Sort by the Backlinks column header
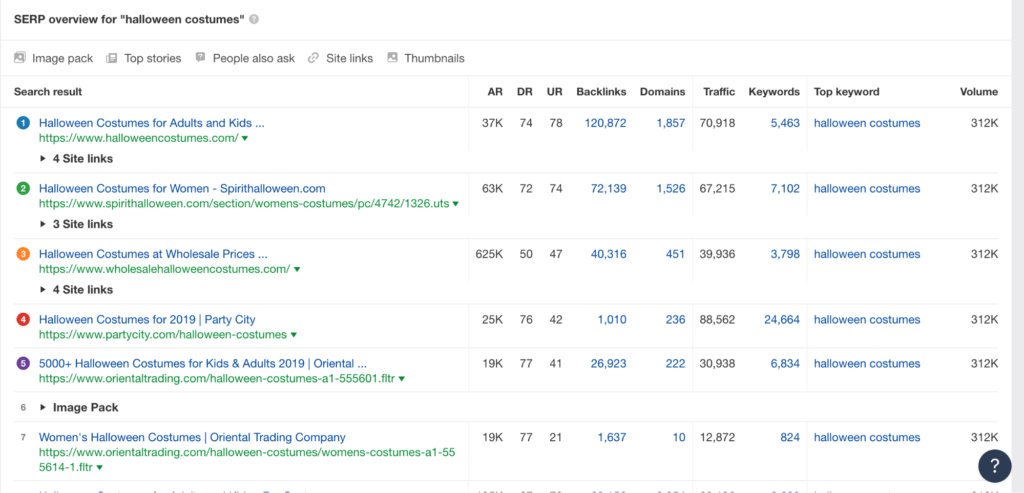Image resolution: width=1024 pixels, height=493 pixels. [601, 91]
